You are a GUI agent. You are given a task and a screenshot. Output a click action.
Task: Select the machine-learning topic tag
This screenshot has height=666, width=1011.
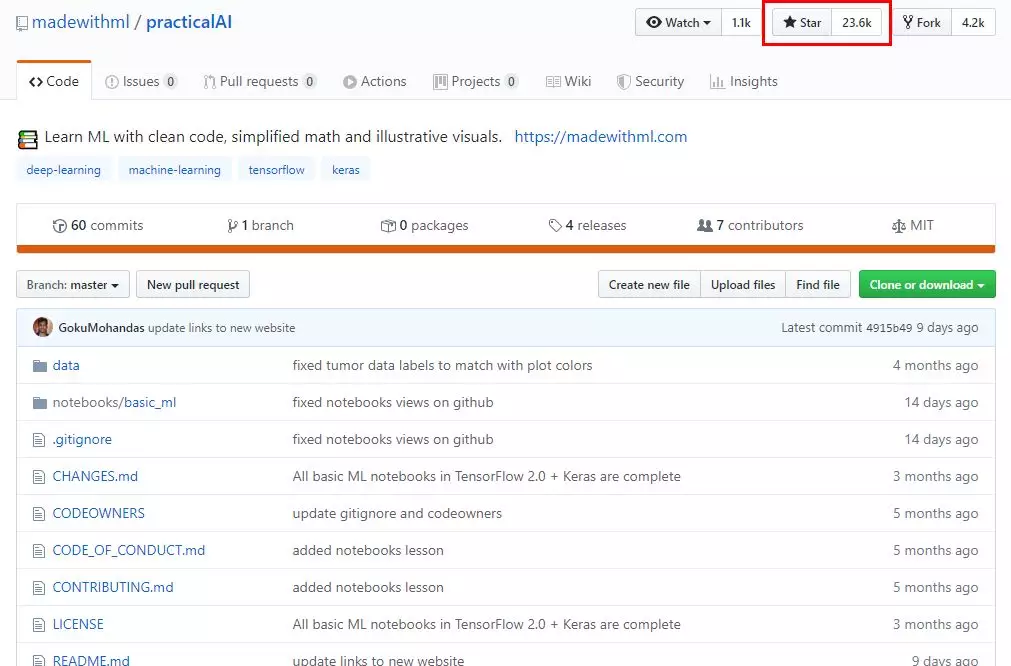click(x=174, y=170)
